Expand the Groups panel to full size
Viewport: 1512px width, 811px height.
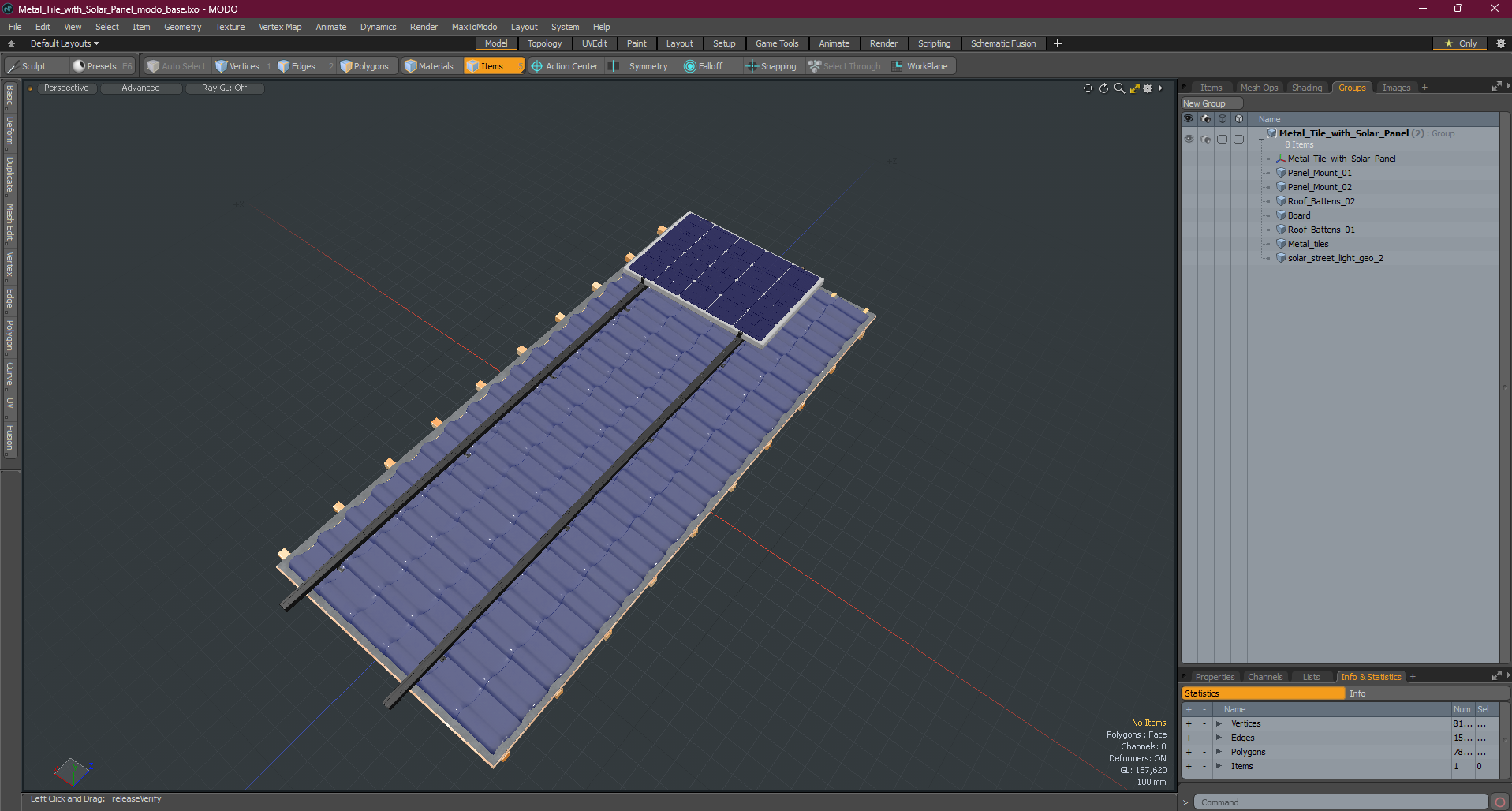tap(1496, 87)
